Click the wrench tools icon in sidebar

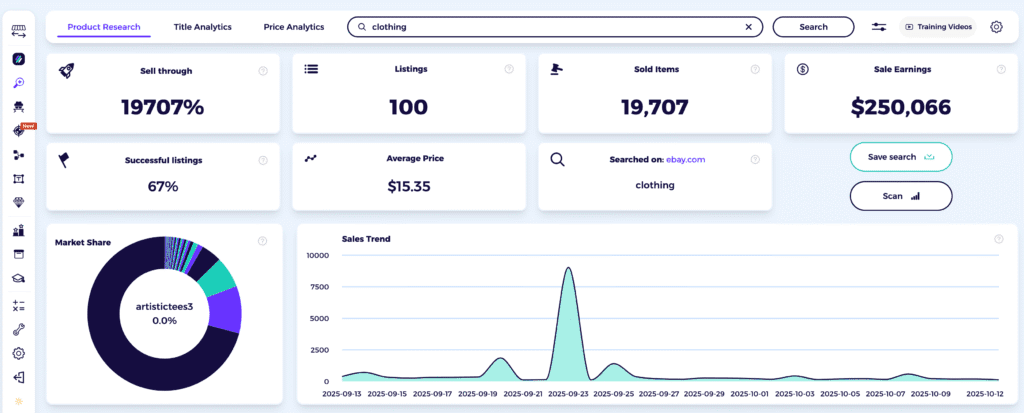point(18,328)
